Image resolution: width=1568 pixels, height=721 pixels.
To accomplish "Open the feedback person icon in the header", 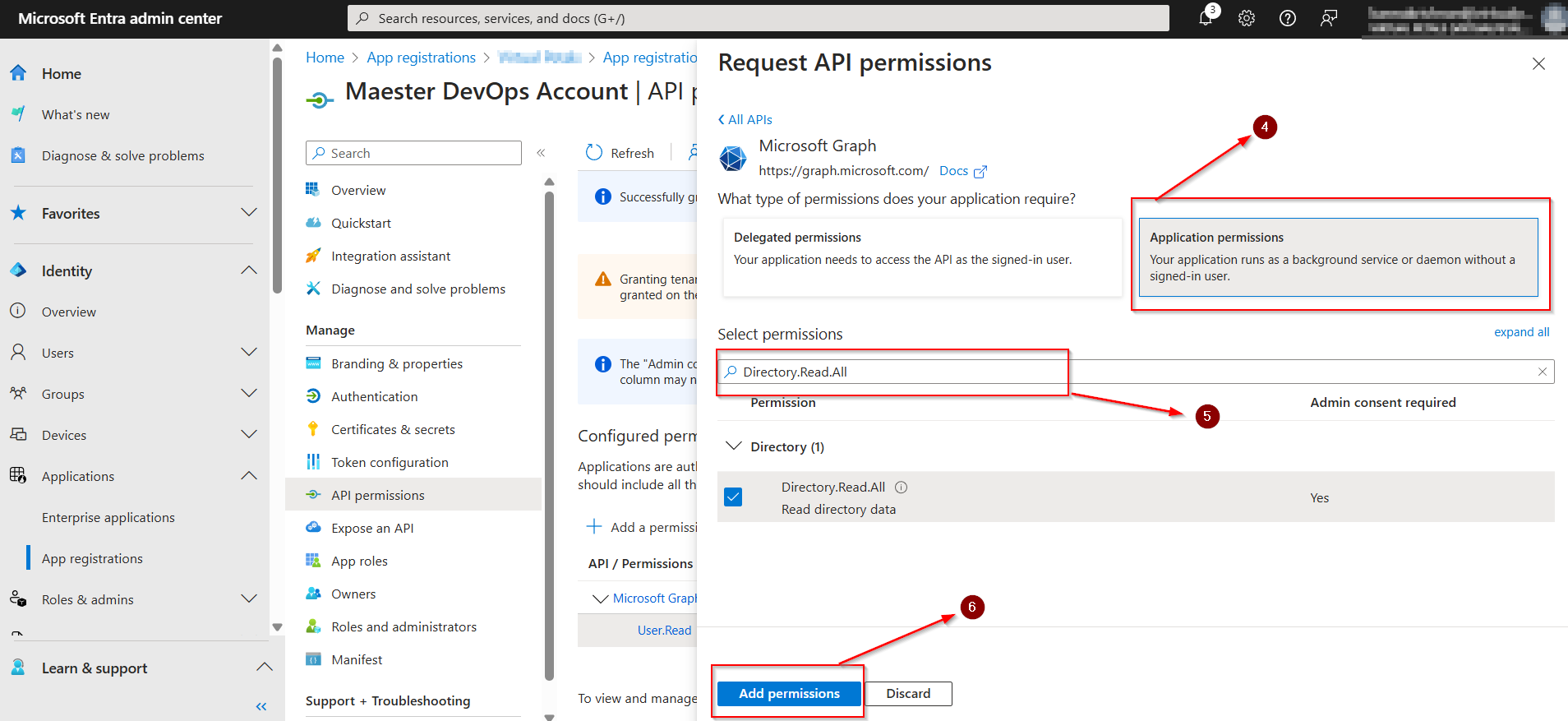I will point(1329,18).
